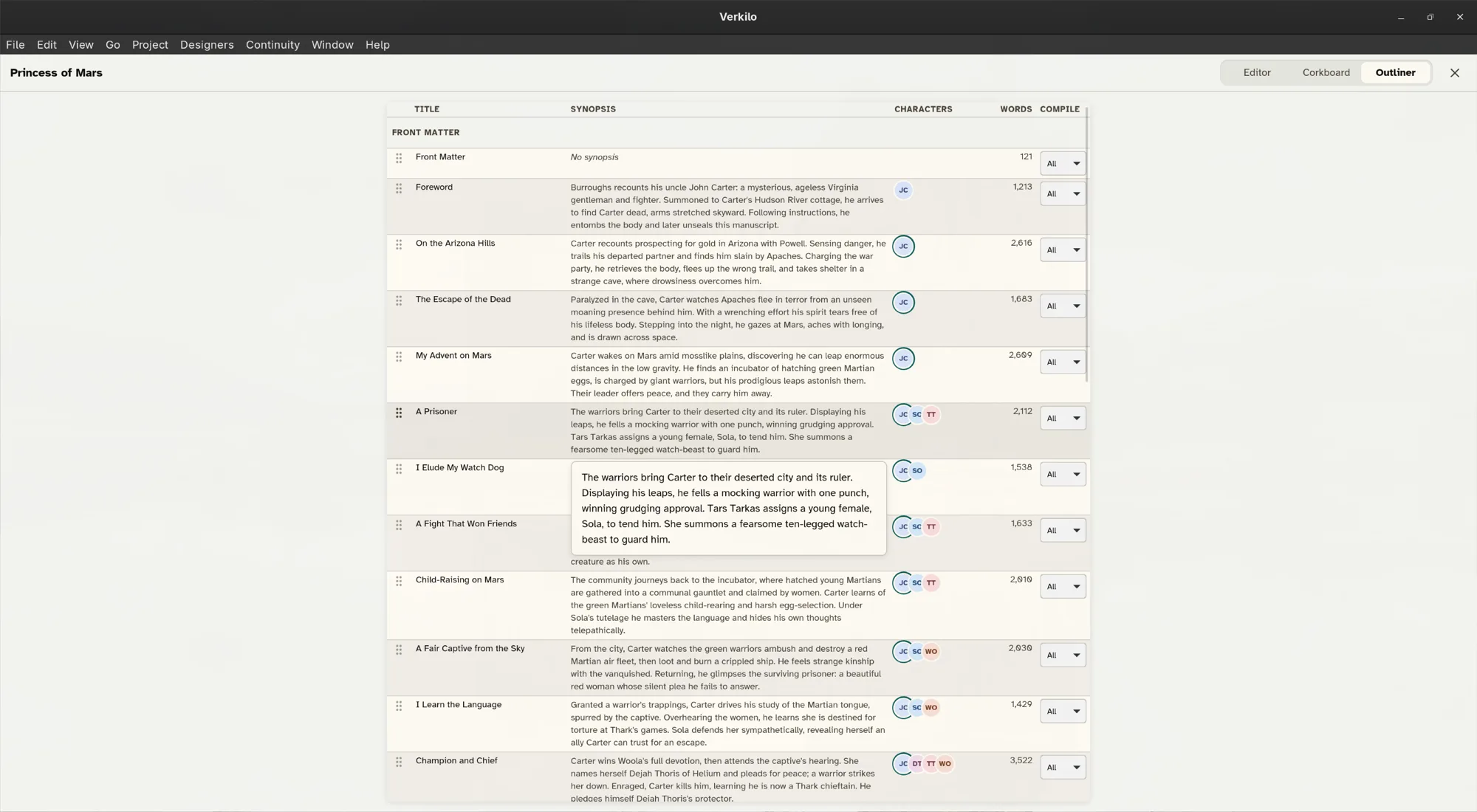Open compile dropdown for A Fight That Won Friends
This screenshot has width=1477, height=812.
click(x=1063, y=531)
